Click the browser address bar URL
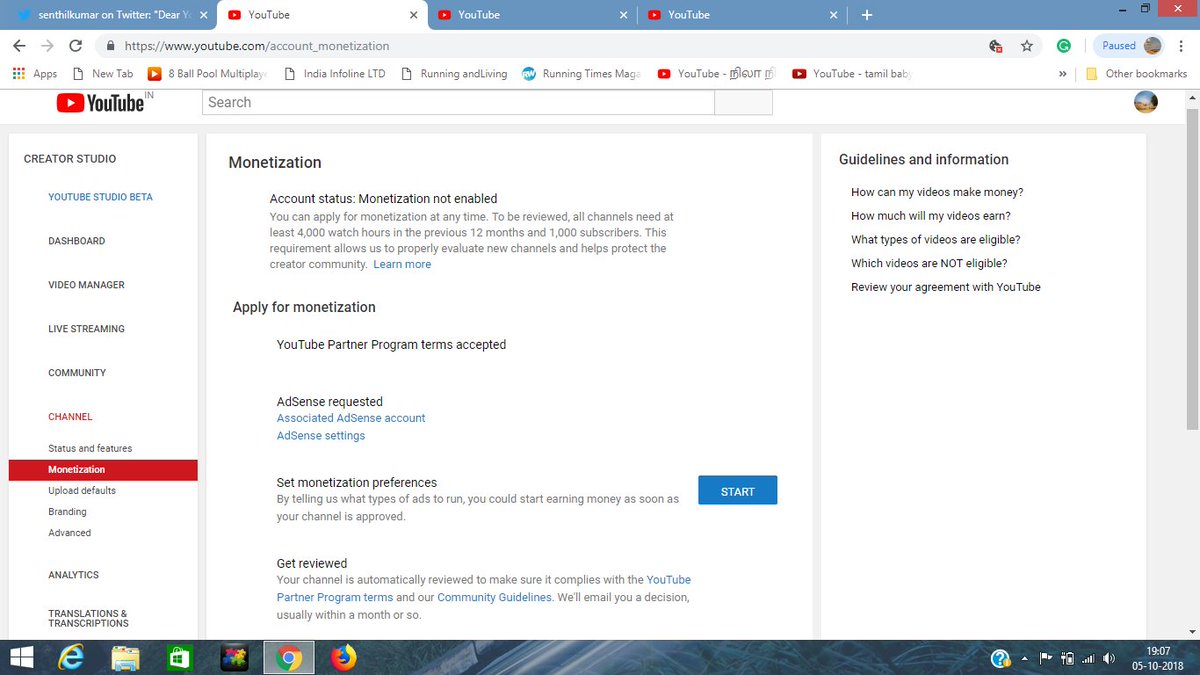 pyautogui.click(x=257, y=46)
